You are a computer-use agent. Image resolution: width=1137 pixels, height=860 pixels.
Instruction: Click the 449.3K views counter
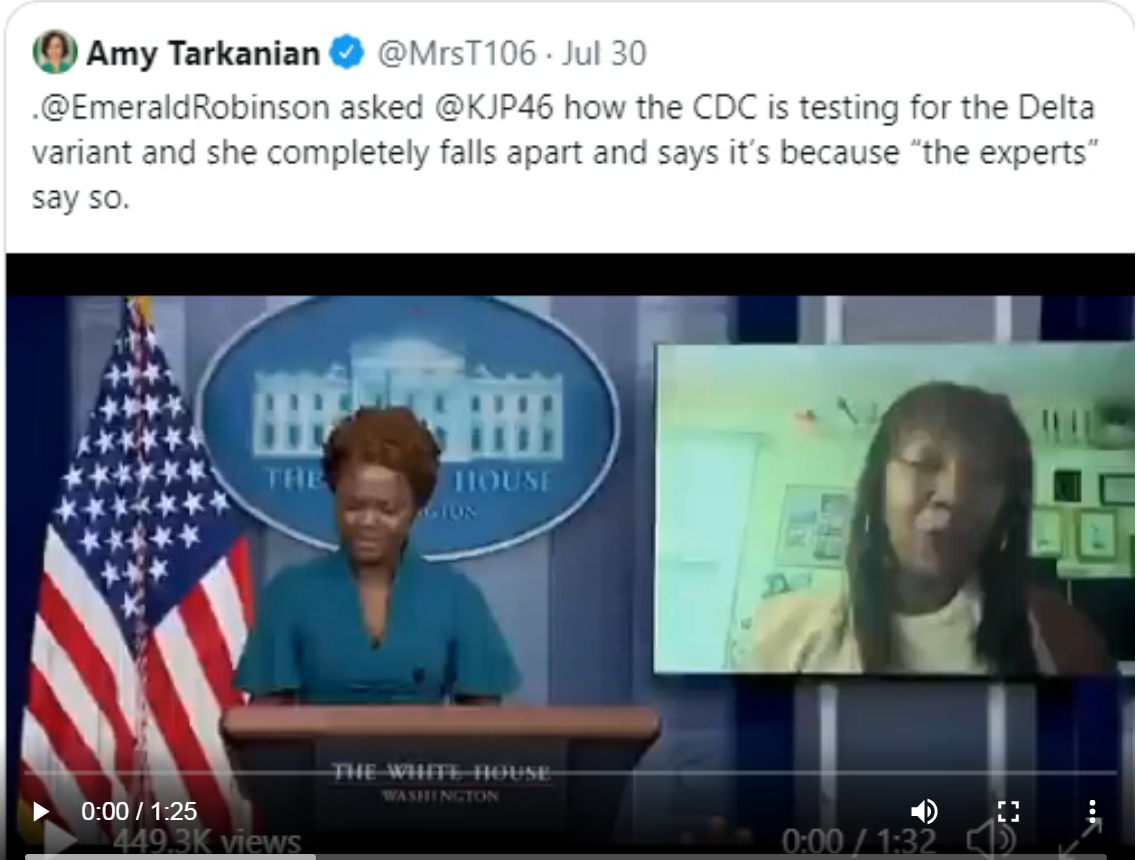[x=207, y=842]
